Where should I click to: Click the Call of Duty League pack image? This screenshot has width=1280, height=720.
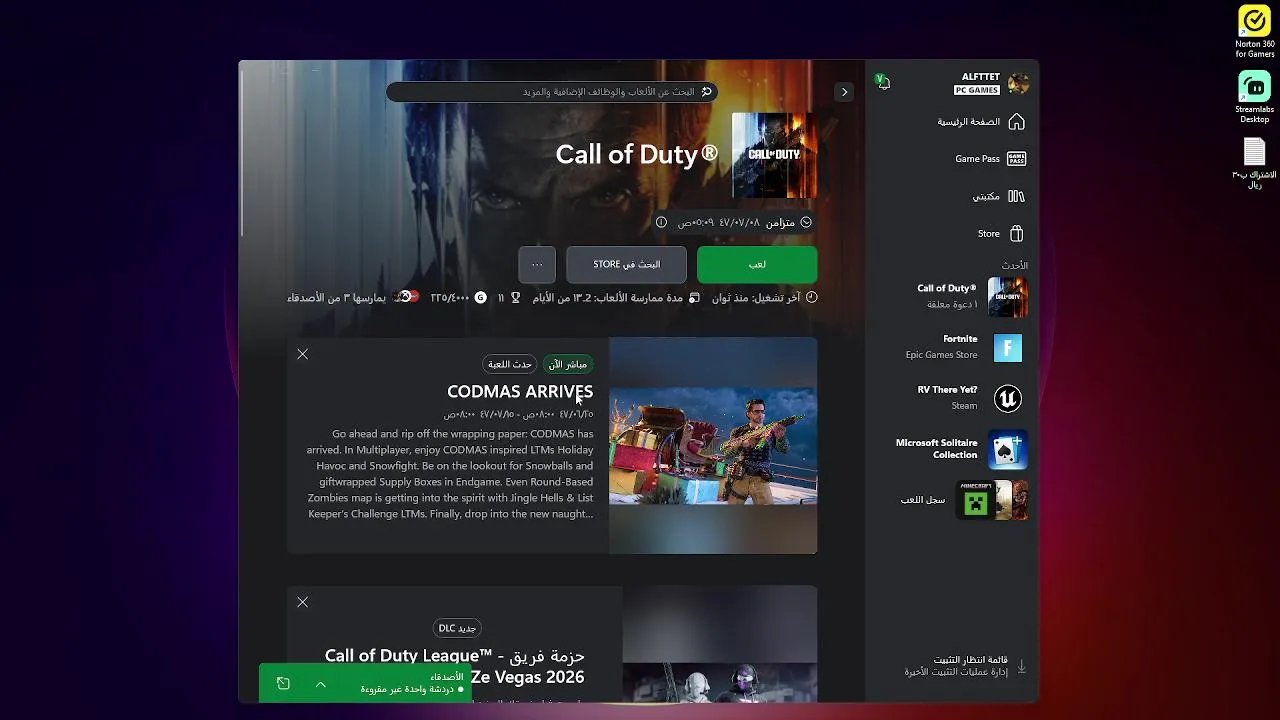pos(720,644)
